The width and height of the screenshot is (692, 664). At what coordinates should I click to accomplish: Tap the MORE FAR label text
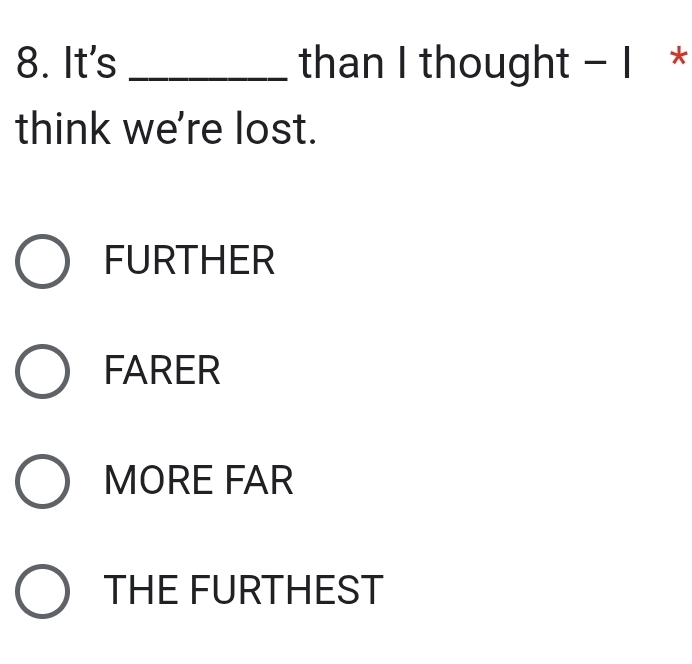point(199,482)
